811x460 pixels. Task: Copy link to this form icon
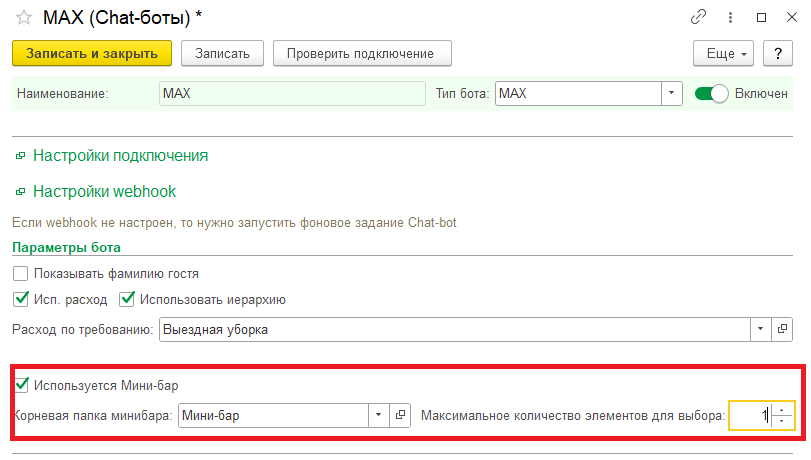point(698,18)
